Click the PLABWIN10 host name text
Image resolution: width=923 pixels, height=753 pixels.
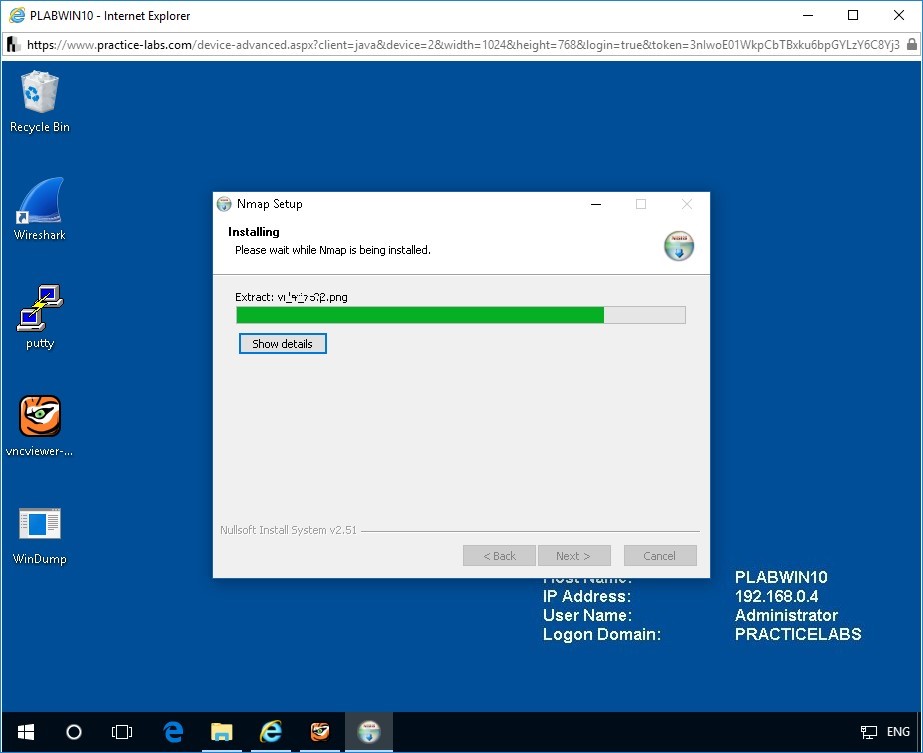pyautogui.click(x=781, y=577)
